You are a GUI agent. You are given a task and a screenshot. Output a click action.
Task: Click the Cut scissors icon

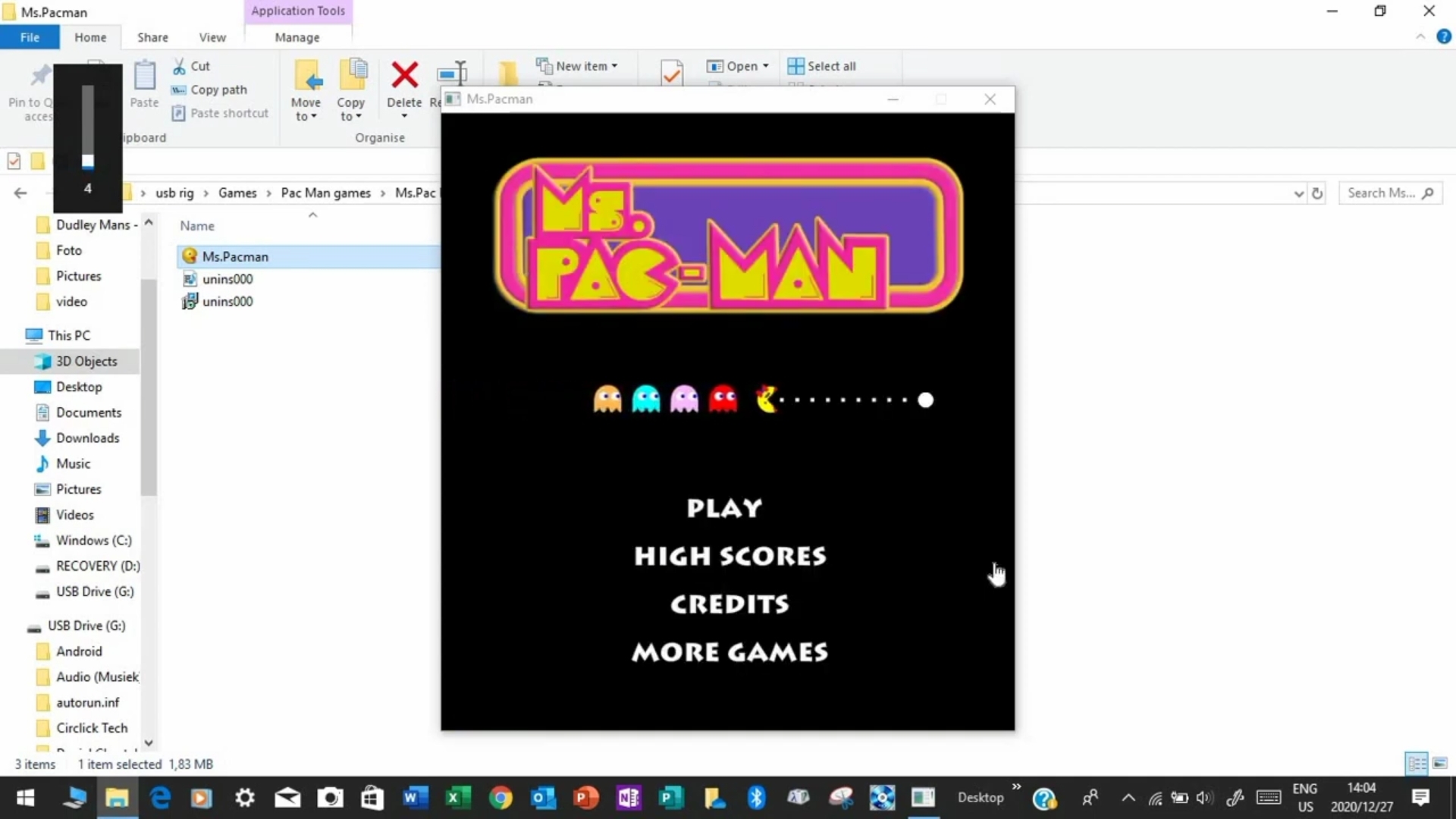[x=179, y=66]
